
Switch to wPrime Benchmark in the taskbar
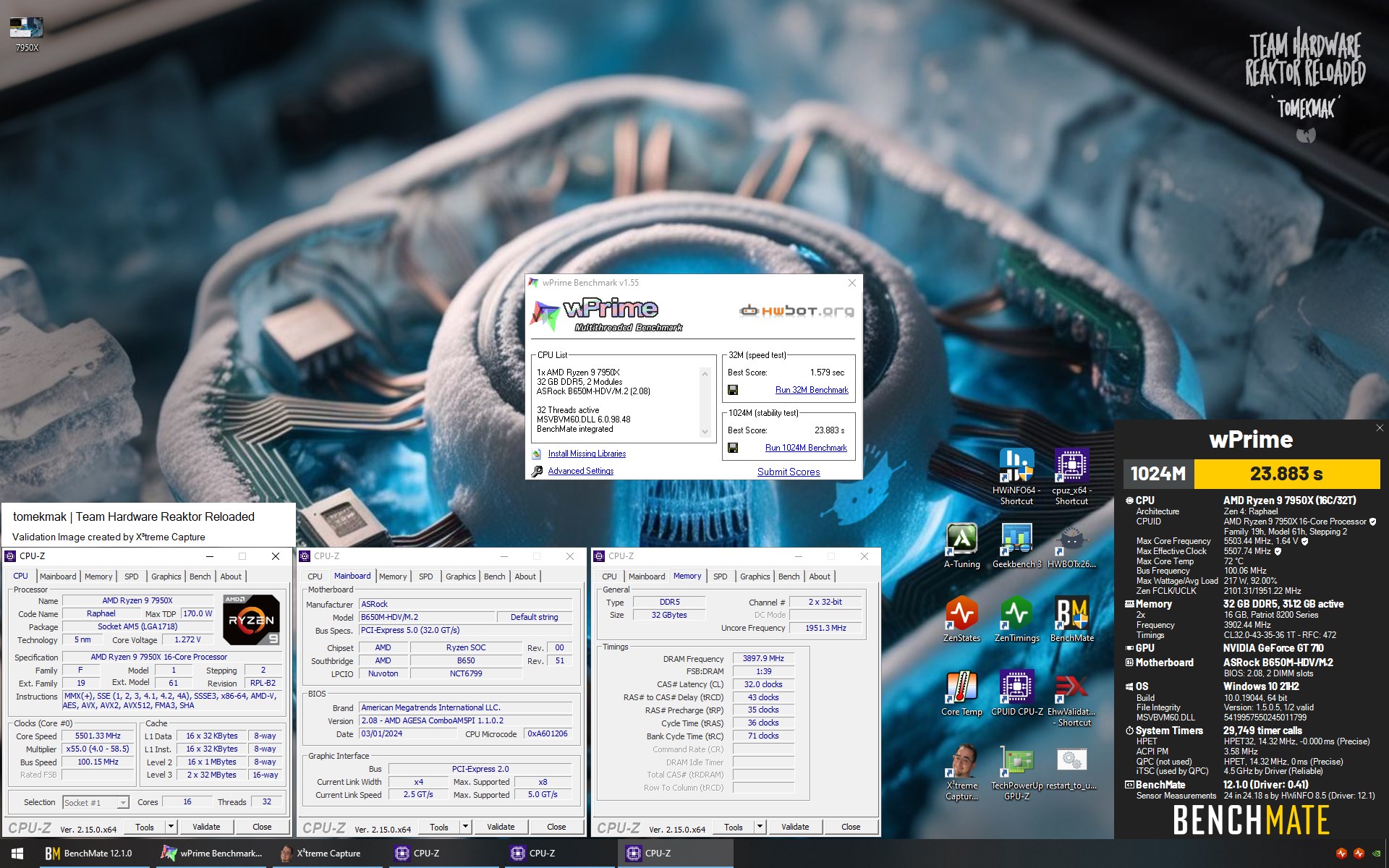(211, 854)
